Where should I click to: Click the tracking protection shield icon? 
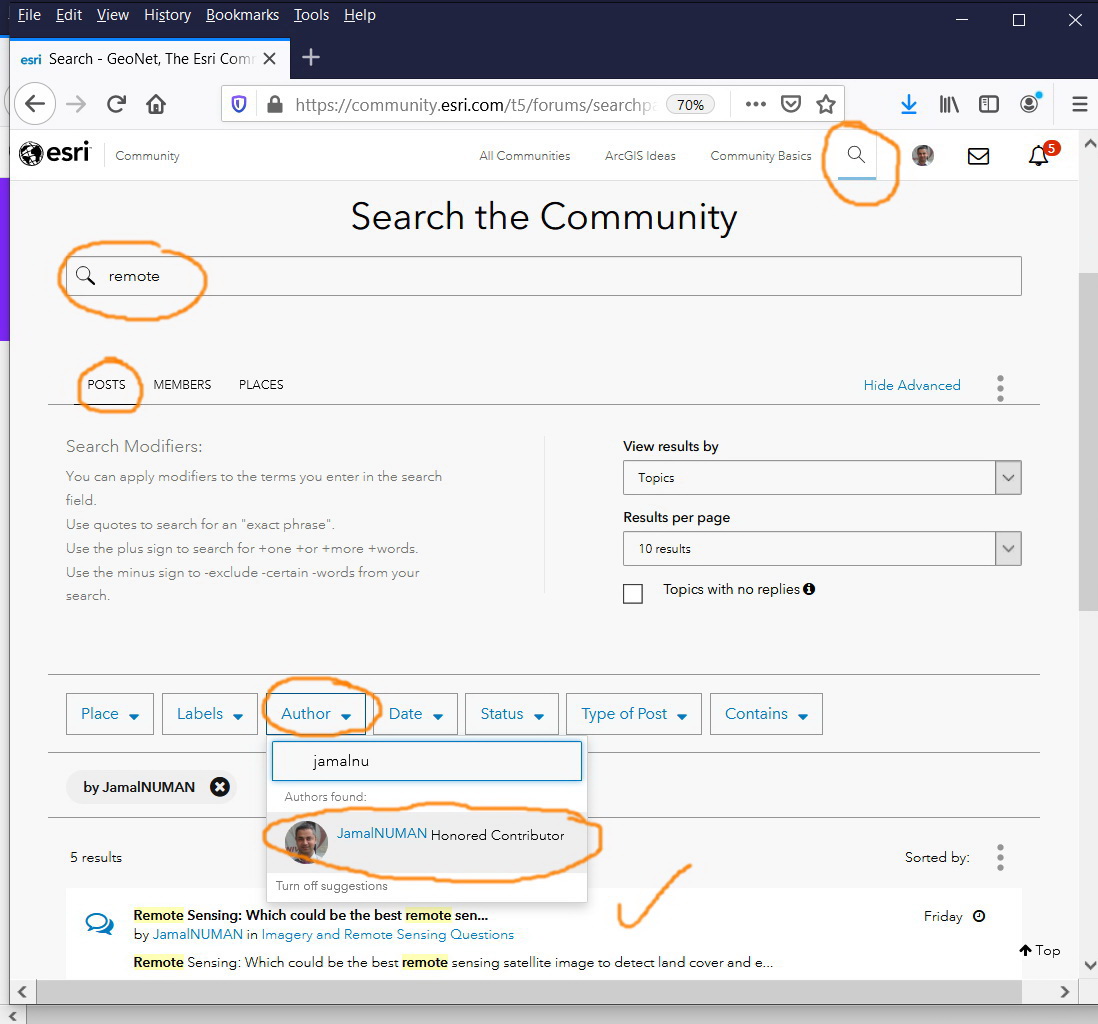(238, 103)
